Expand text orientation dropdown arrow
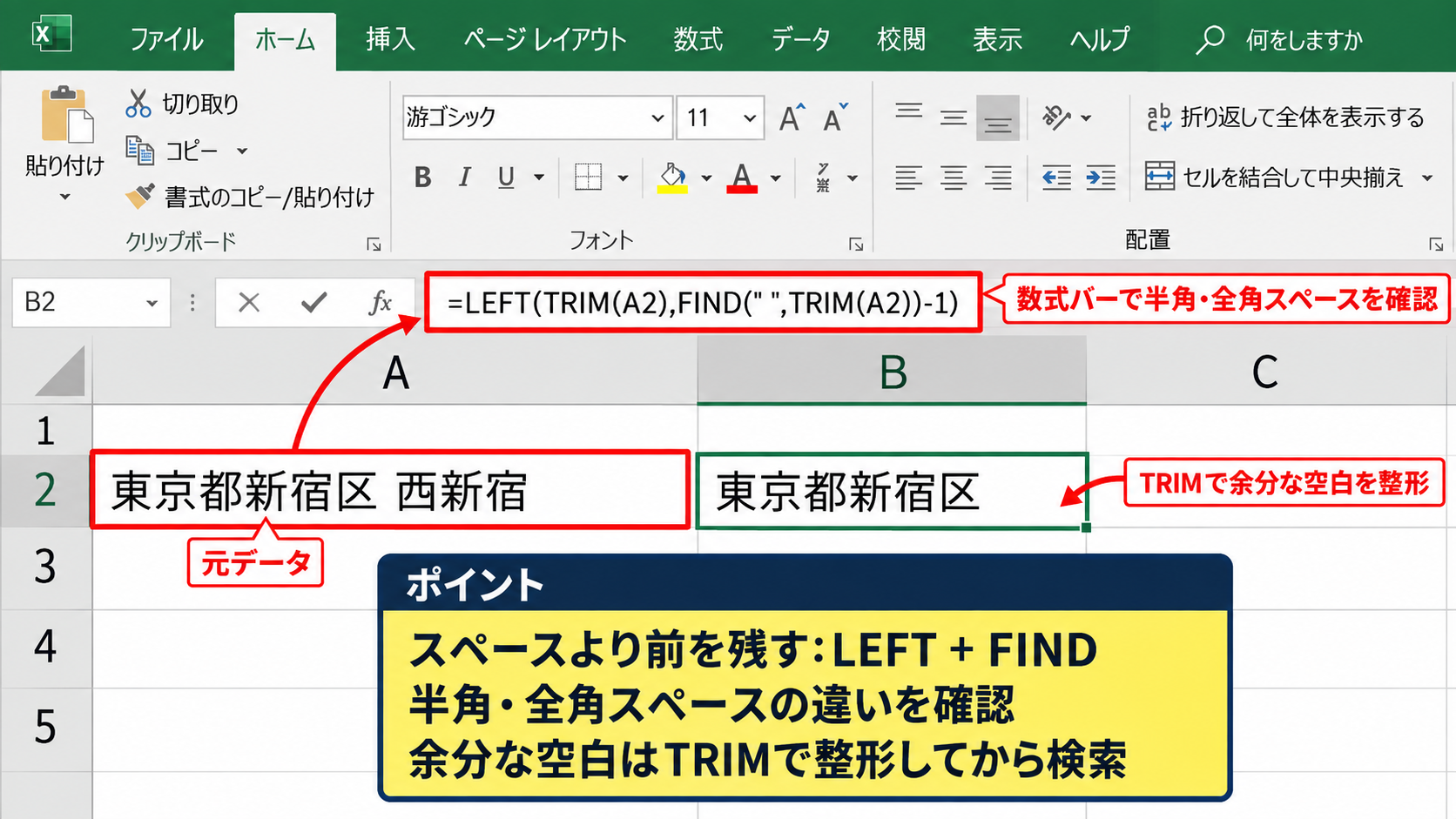Screen dimensions: 1456x819 tap(1086, 117)
